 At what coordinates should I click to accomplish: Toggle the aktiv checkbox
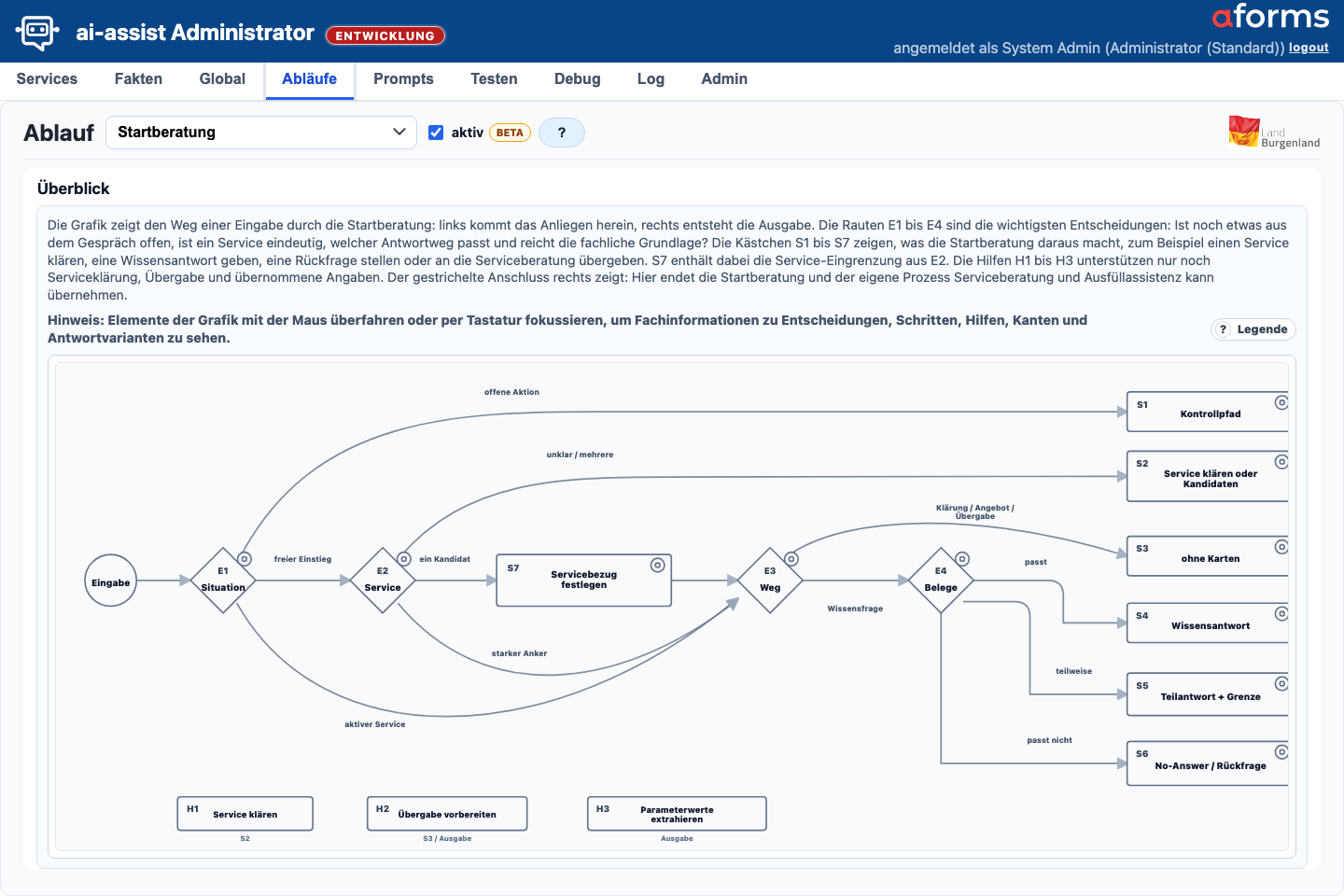coord(436,133)
